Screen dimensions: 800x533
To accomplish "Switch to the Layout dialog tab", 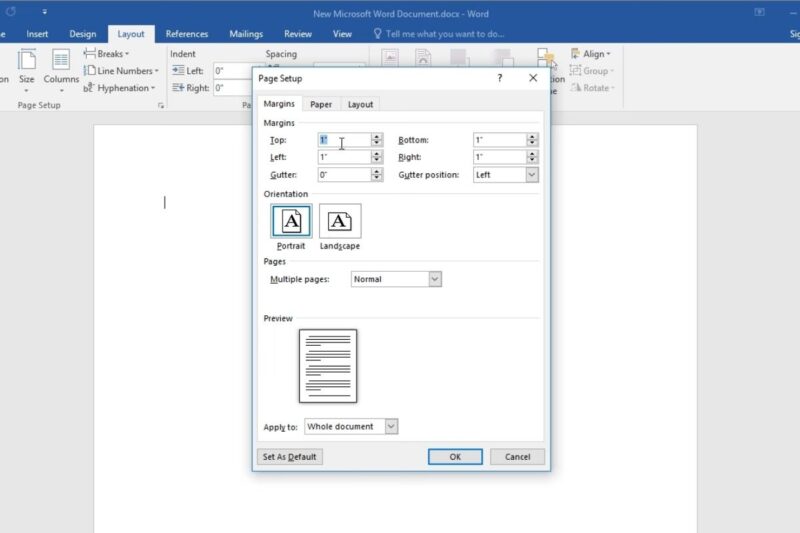I will (360, 104).
